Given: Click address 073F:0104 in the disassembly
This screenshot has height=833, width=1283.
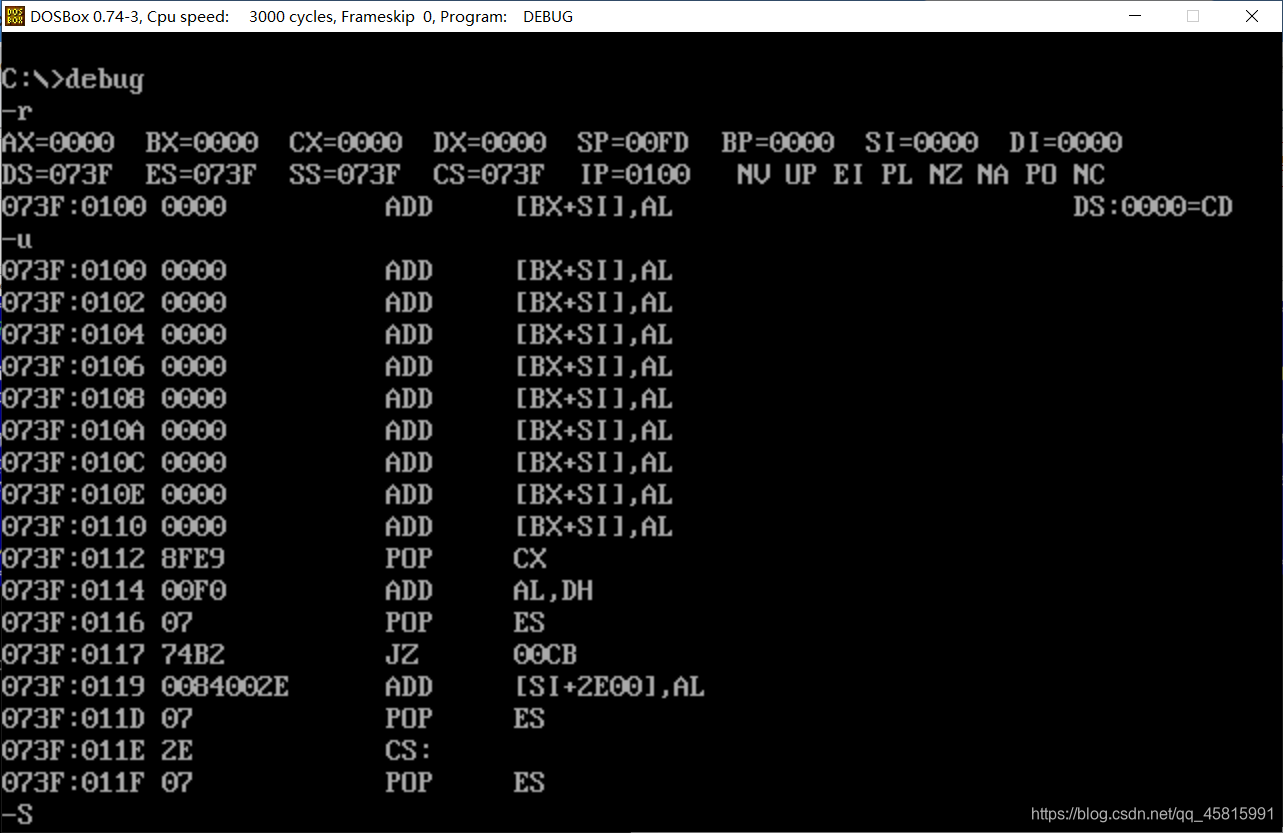Looking at the screenshot, I should coord(74,335).
